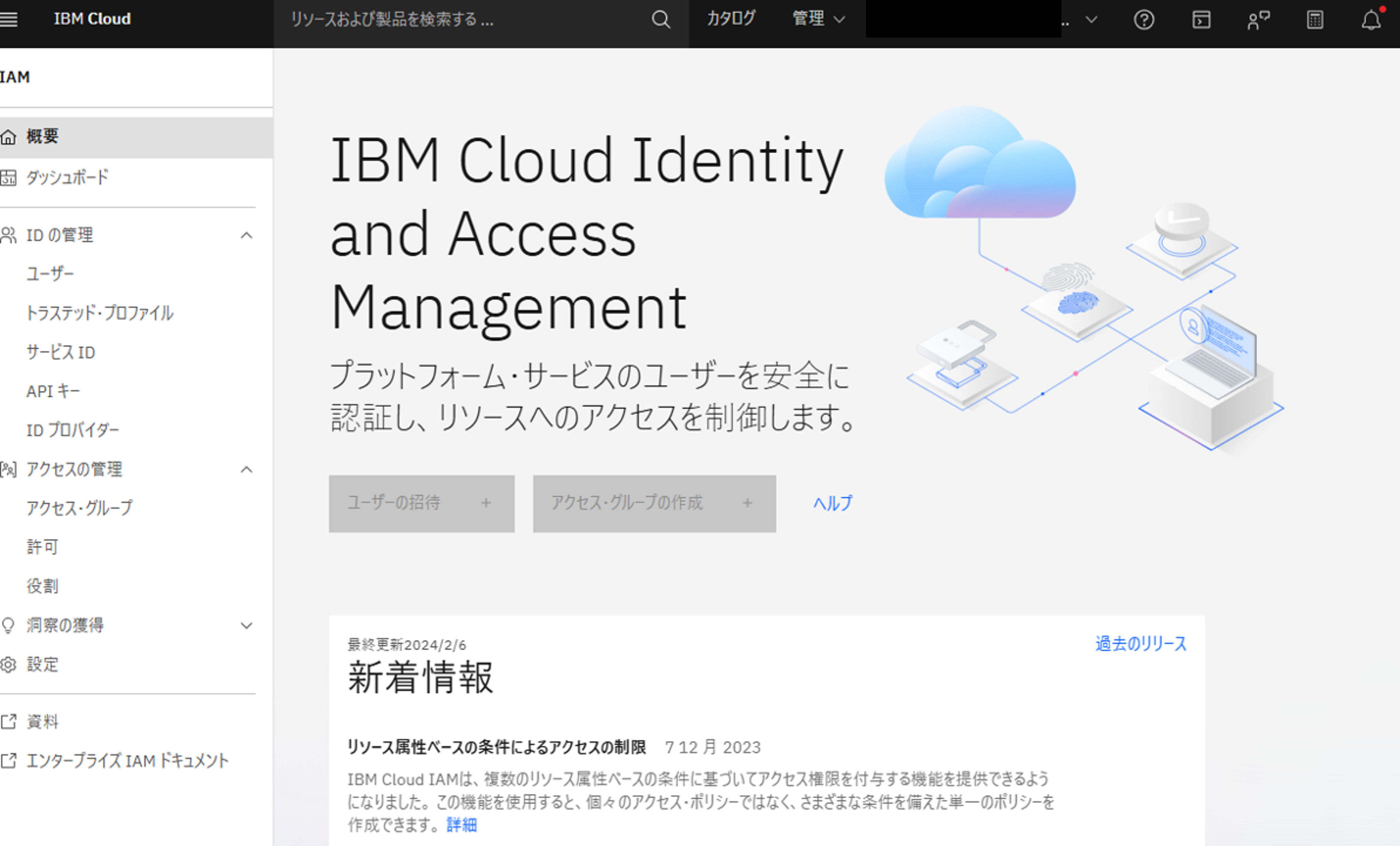This screenshot has height=846, width=1400.
Task: Launch the IBM Cloud Shell icon
Action: tap(1201, 20)
